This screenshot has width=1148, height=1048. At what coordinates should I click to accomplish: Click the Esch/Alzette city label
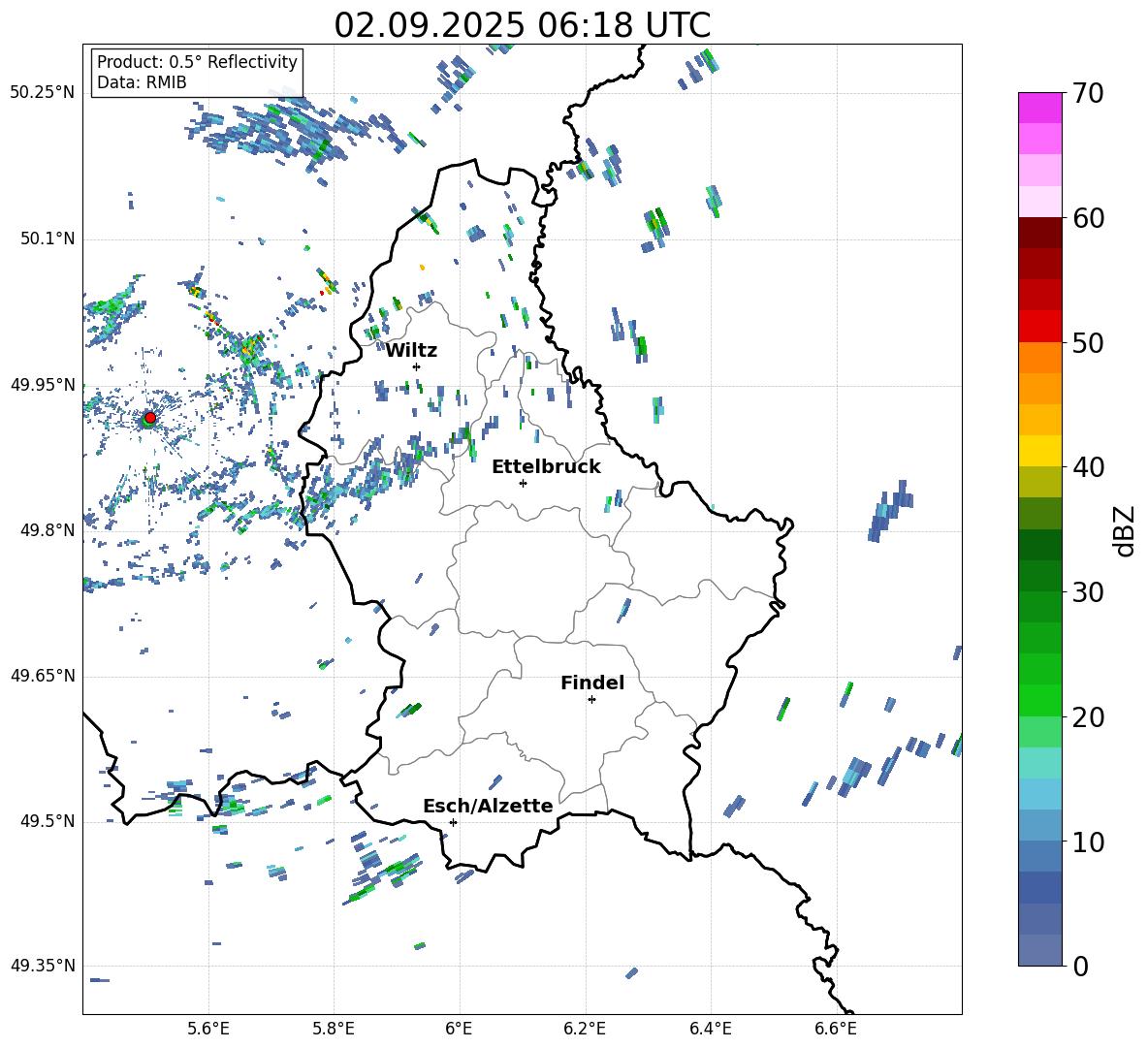pos(489,807)
